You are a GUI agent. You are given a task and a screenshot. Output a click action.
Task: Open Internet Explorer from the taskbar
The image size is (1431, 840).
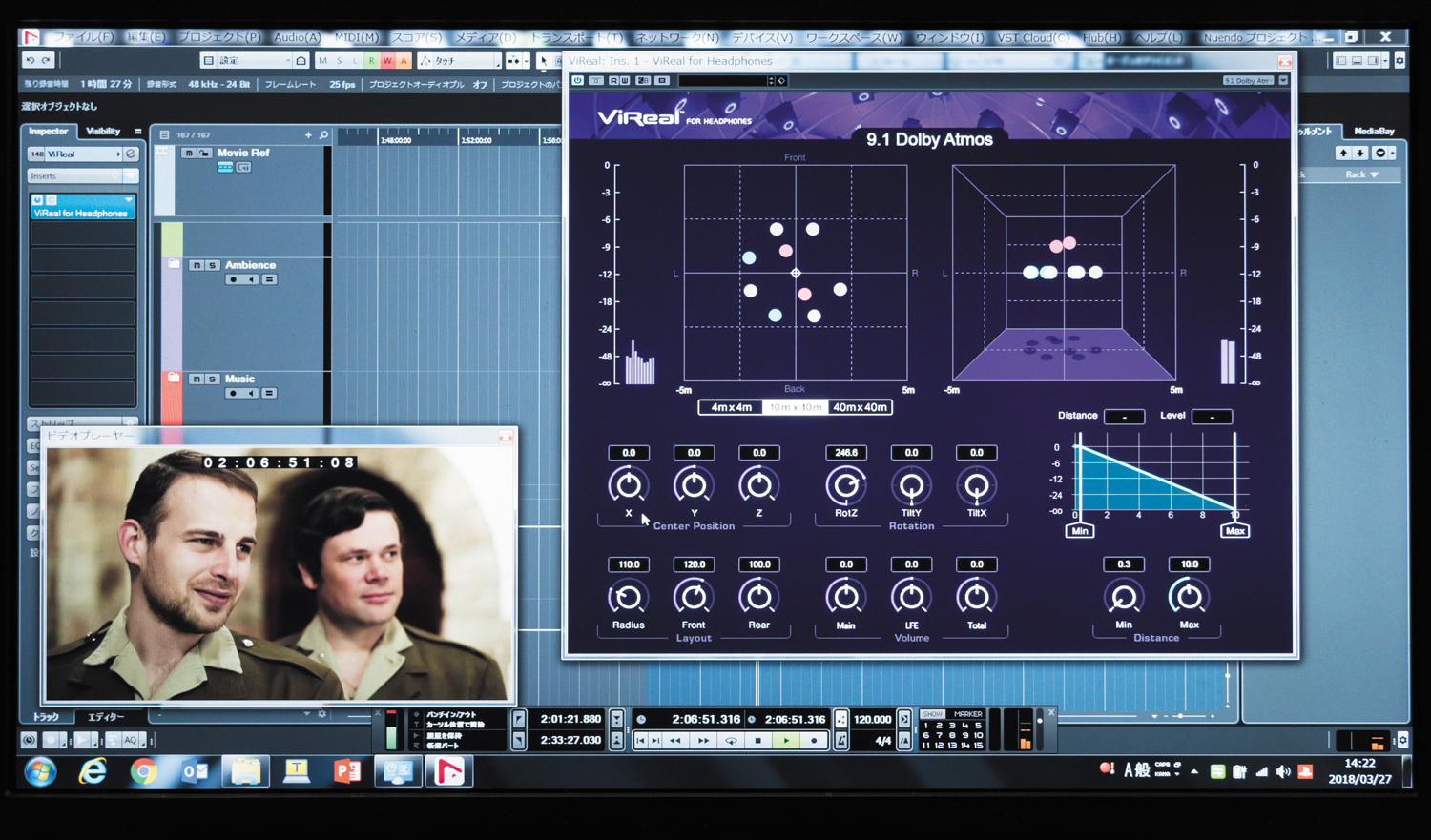[93, 771]
